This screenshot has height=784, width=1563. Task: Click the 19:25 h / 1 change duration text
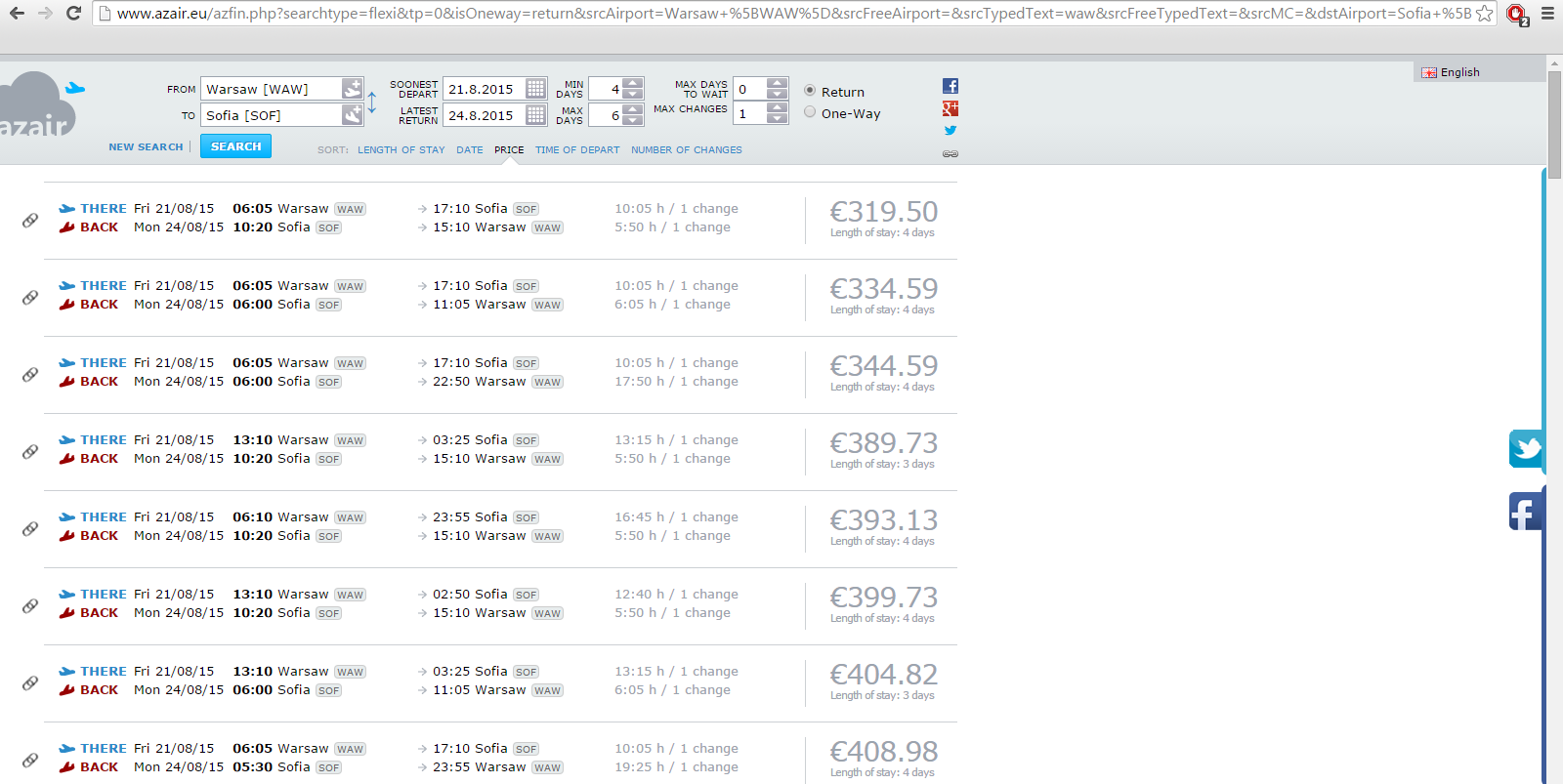676,767
